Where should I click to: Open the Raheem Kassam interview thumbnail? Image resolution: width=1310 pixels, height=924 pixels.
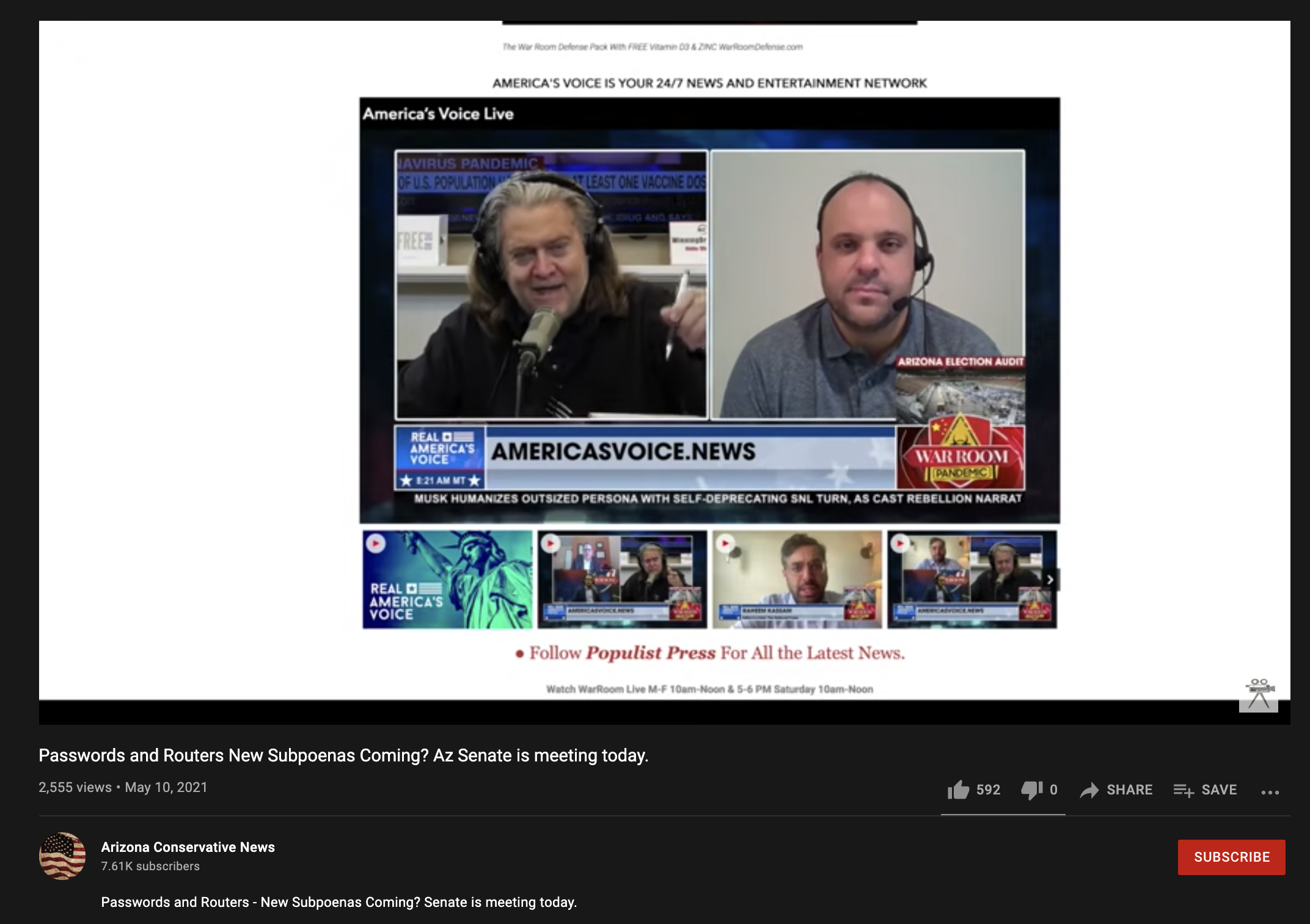[x=797, y=579]
